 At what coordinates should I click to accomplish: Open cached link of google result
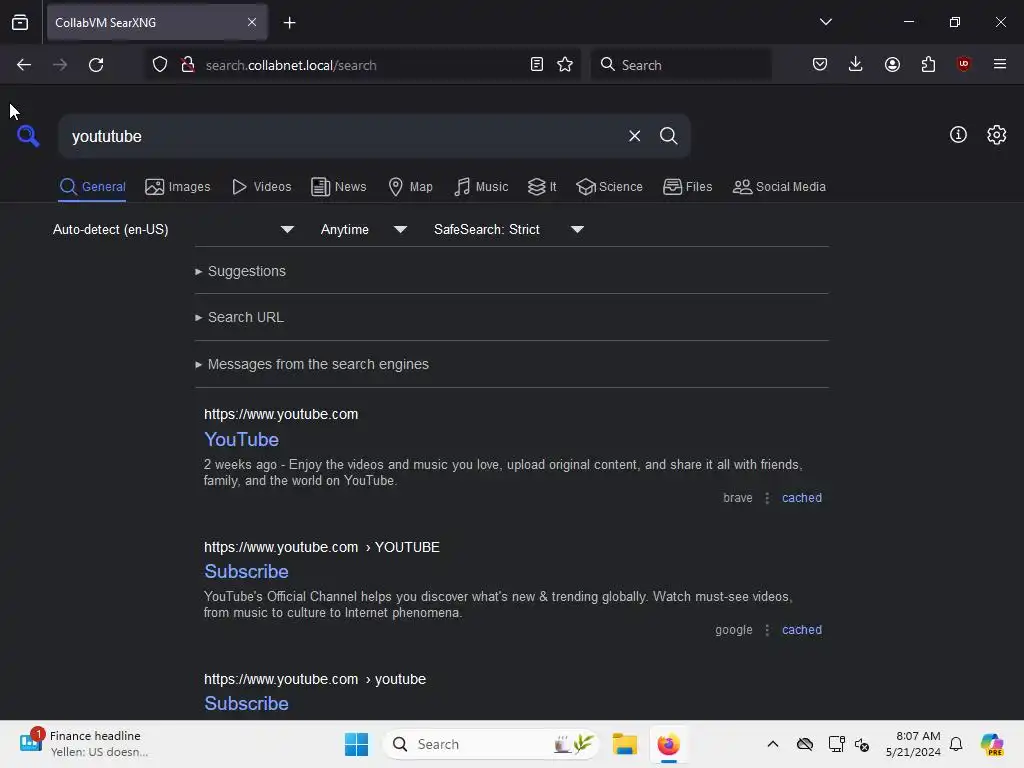click(x=802, y=630)
